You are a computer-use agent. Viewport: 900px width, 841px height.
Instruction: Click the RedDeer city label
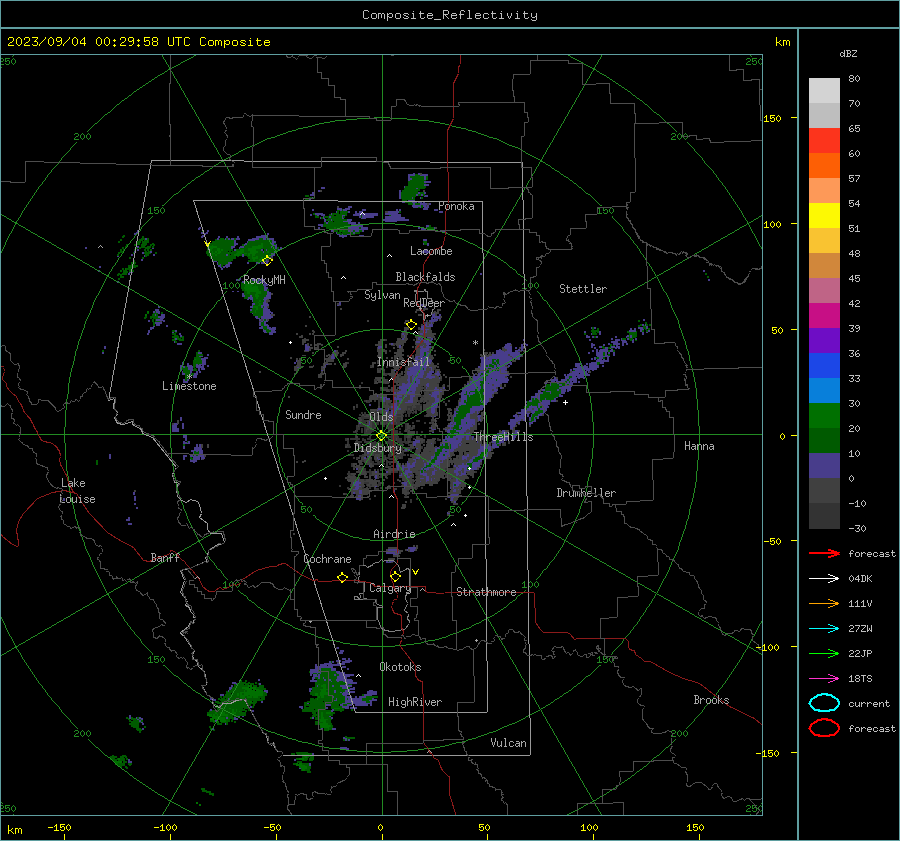(424, 303)
